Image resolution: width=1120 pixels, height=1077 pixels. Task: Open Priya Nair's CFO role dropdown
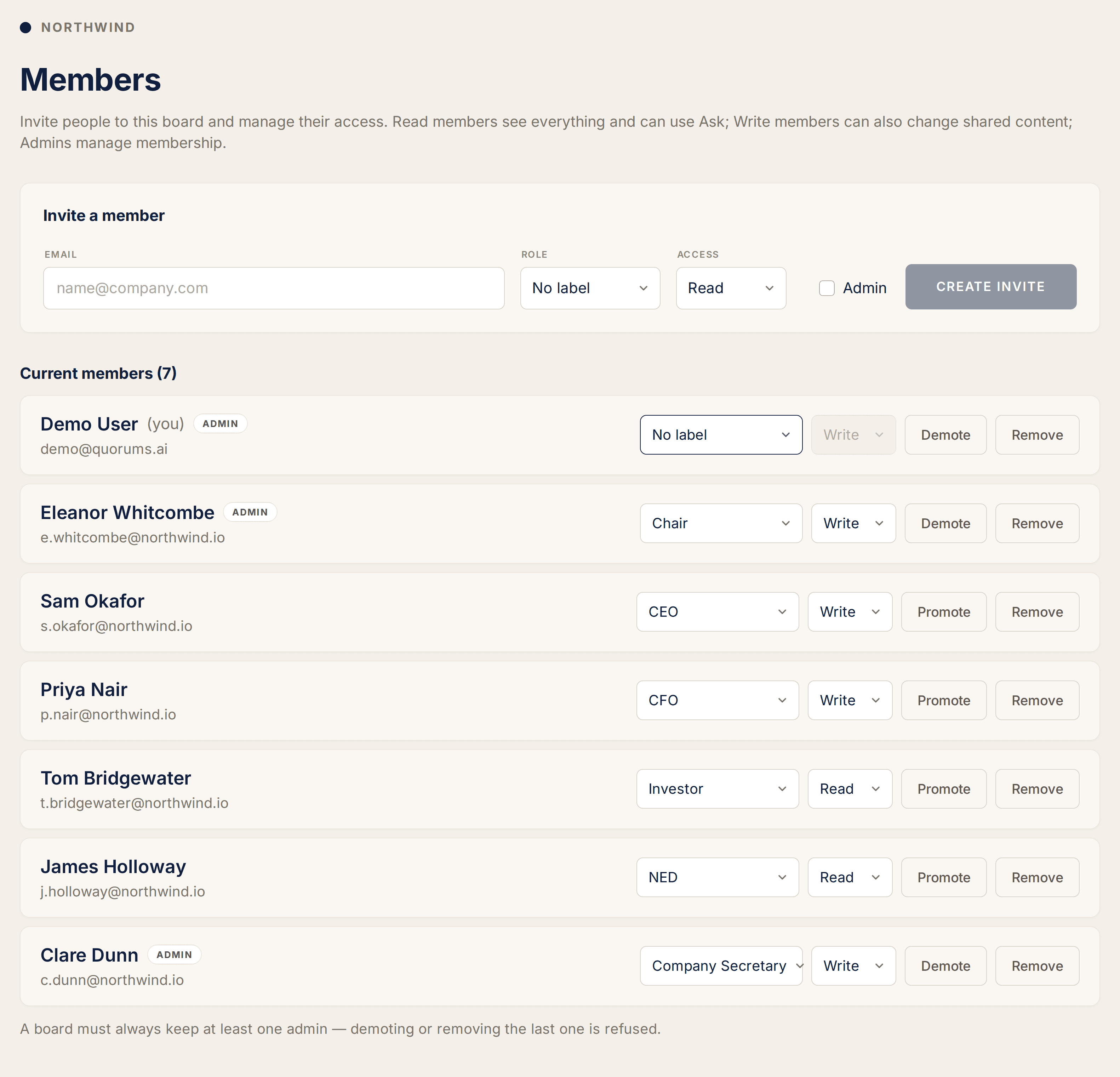click(x=718, y=700)
